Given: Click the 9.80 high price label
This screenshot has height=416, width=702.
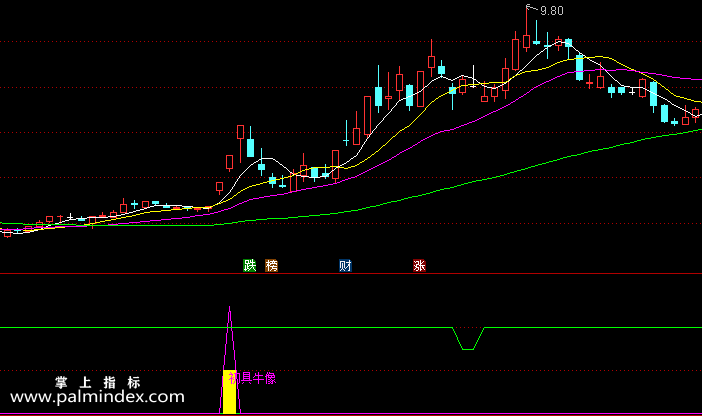Looking at the screenshot, I should (552, 11).
